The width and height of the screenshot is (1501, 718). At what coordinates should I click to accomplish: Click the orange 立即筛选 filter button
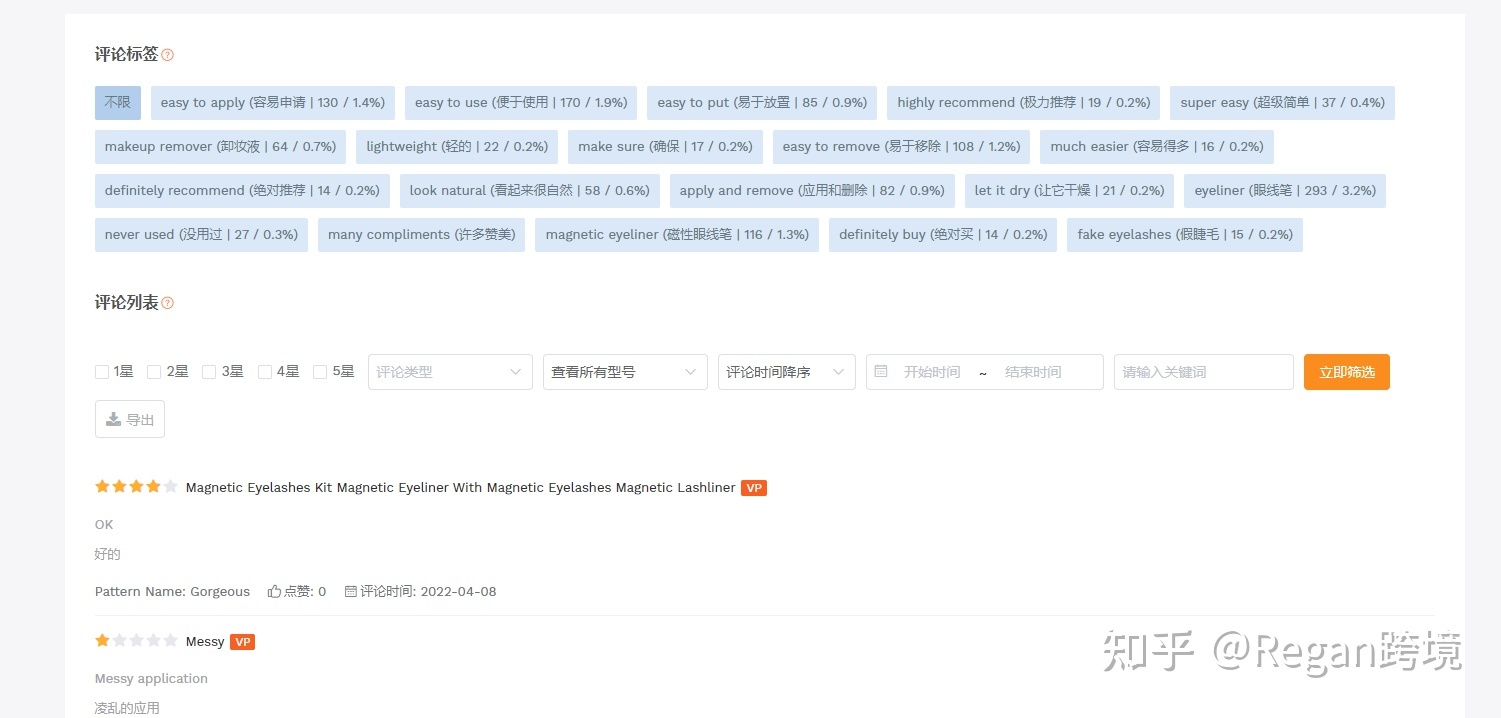[x=1347, y=372]
